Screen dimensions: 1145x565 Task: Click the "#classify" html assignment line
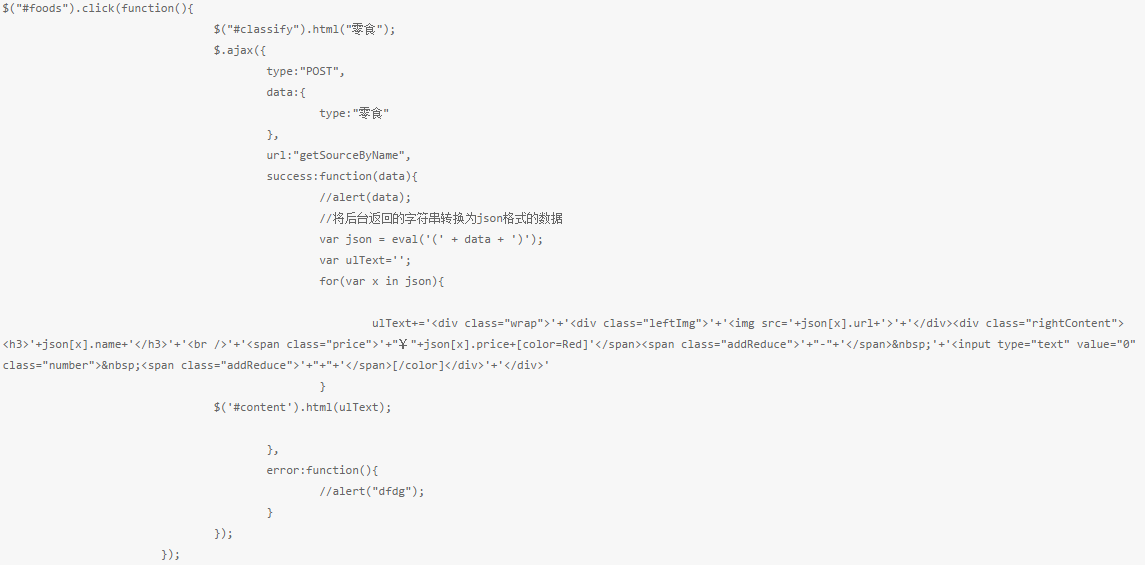pos(304,29)
